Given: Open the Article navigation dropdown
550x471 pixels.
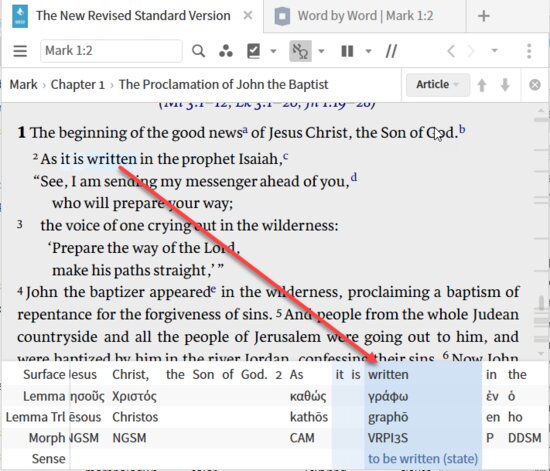Looking at the screenshot, I should point(437,85).
